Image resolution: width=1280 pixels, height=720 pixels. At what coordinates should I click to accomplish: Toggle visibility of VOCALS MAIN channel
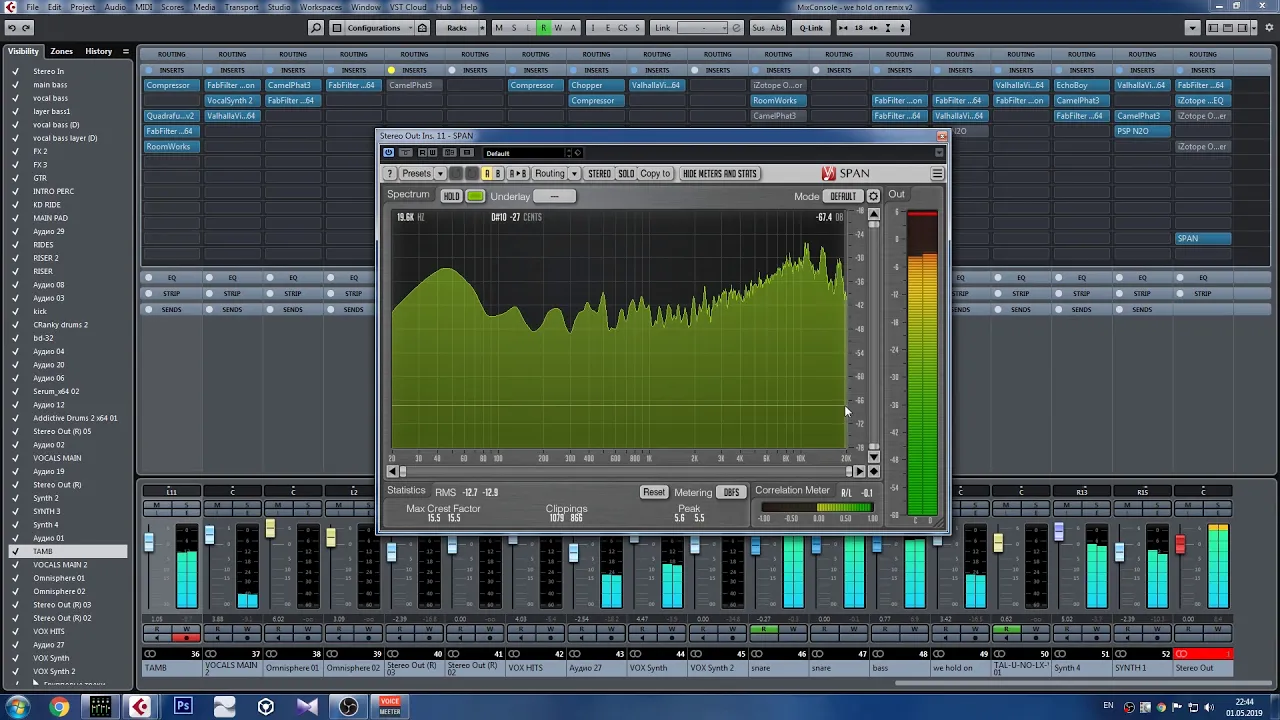15,458
